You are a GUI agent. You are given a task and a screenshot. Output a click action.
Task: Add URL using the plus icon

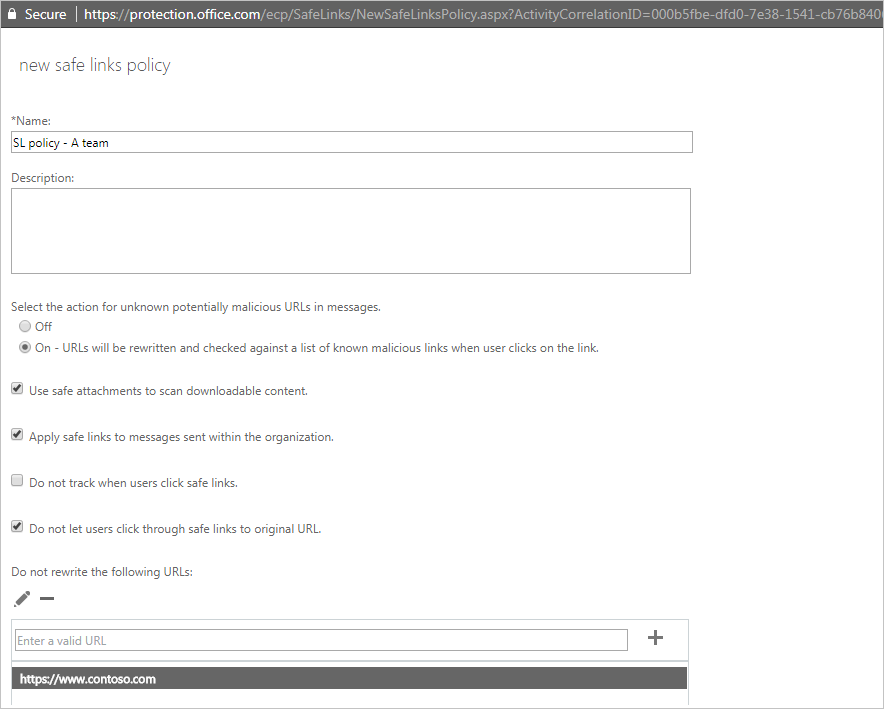tap(655, 638)
